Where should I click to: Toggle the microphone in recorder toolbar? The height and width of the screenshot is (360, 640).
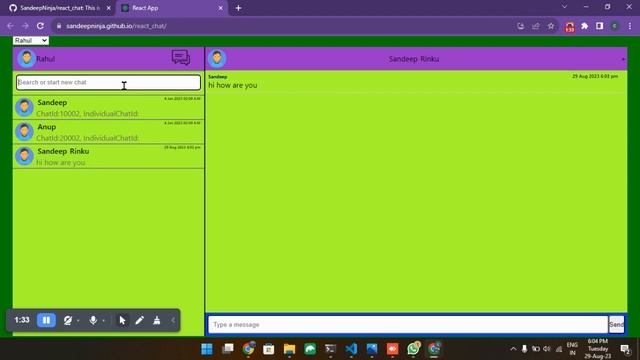click(93, 320)
